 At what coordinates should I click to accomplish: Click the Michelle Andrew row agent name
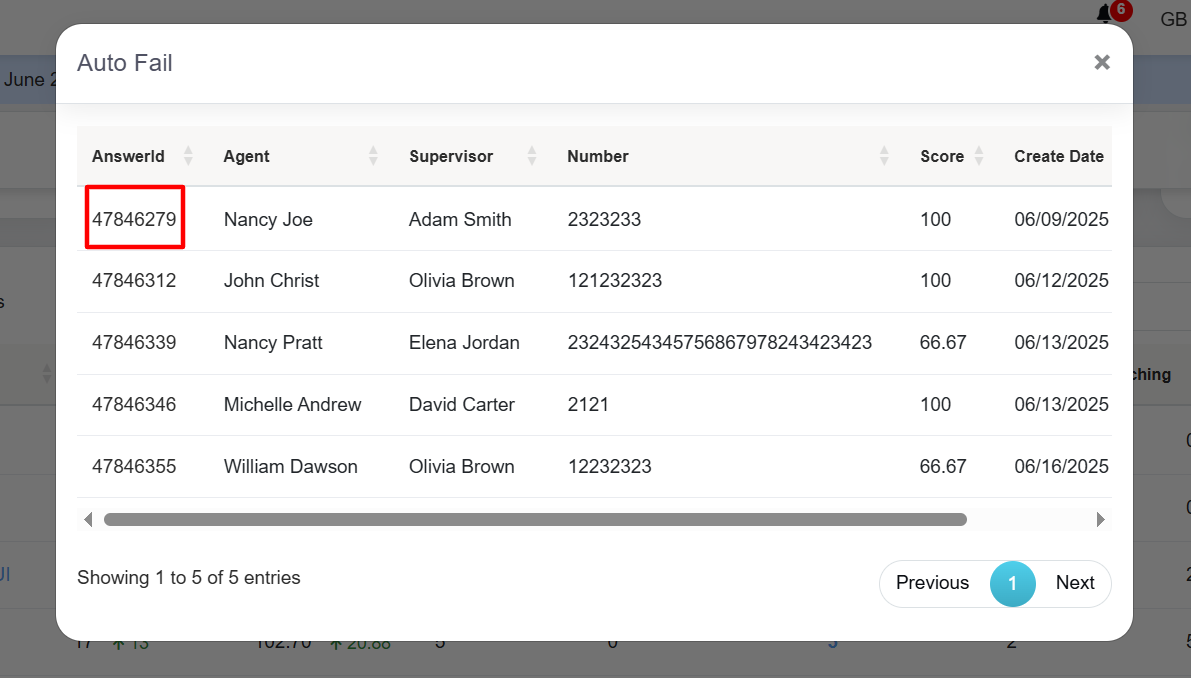pyautogui.click(x=292, y=405)
